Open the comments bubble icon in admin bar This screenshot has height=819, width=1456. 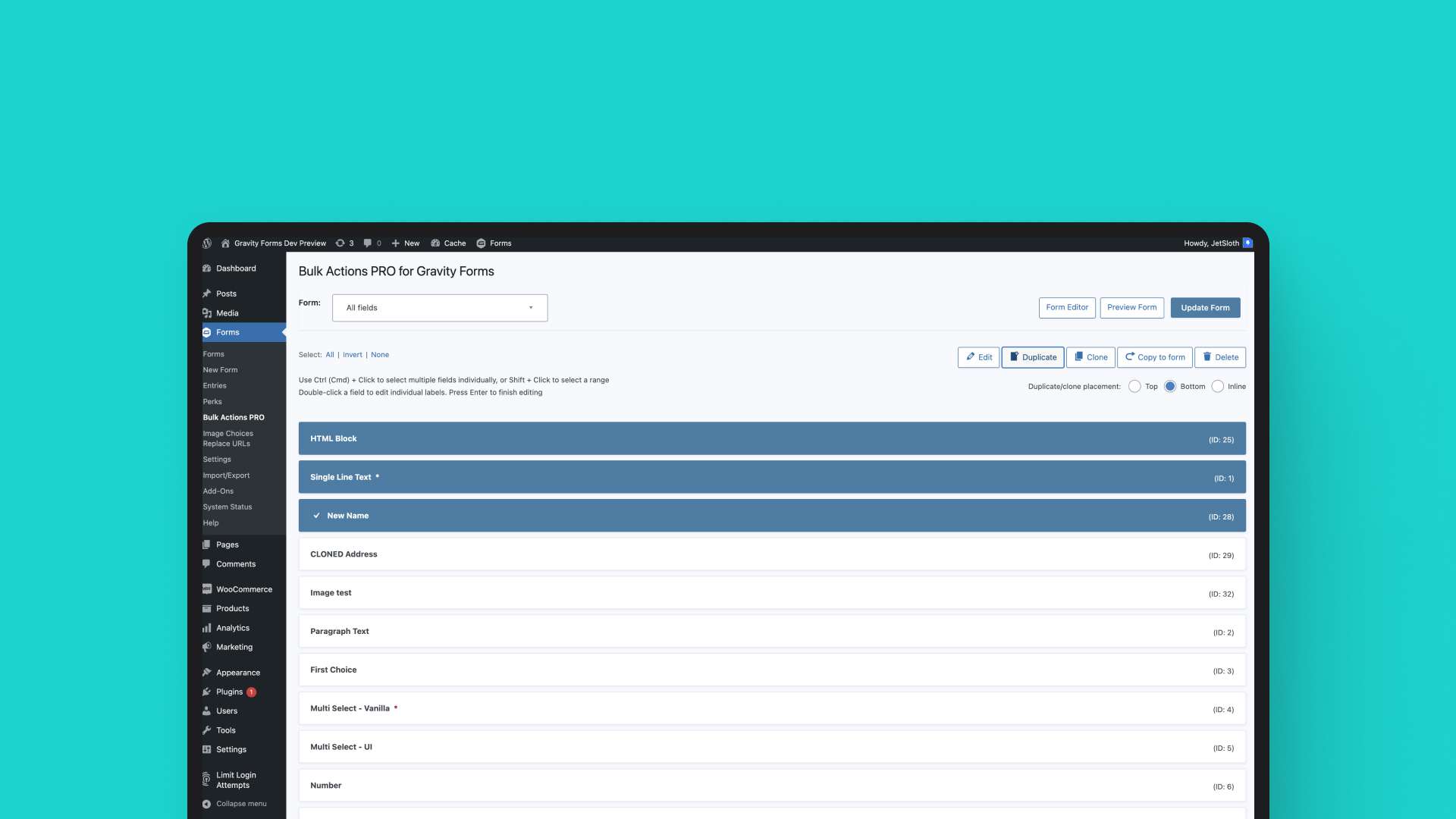coord(368,243)
